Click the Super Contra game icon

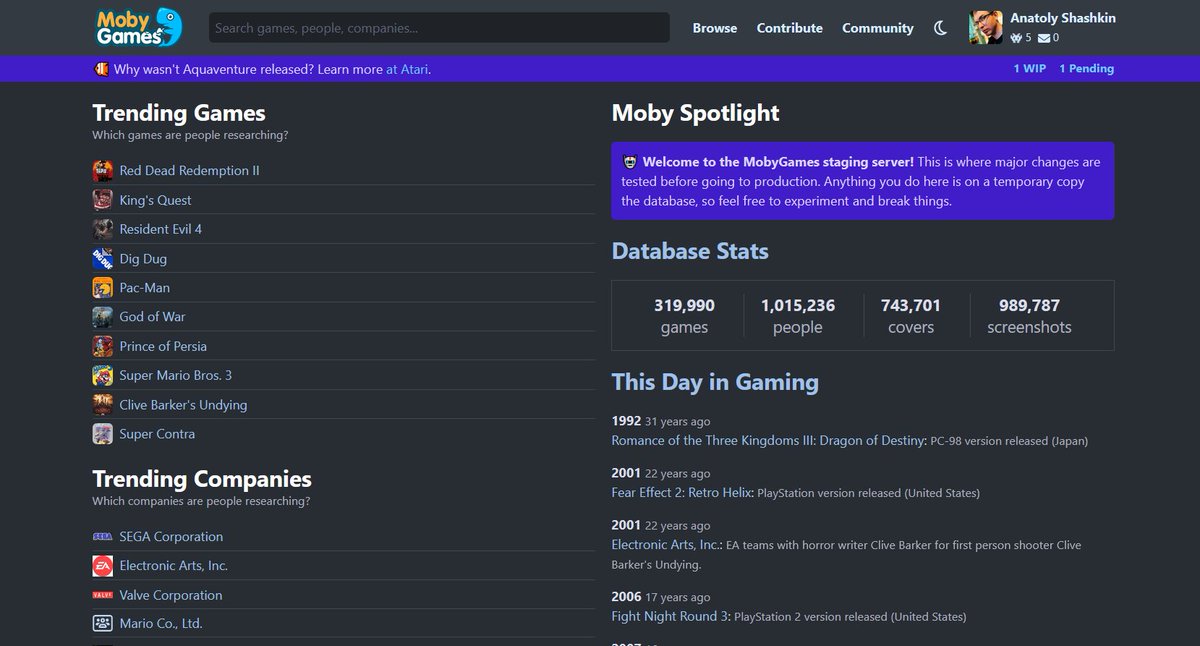click(x=103, y=434)
